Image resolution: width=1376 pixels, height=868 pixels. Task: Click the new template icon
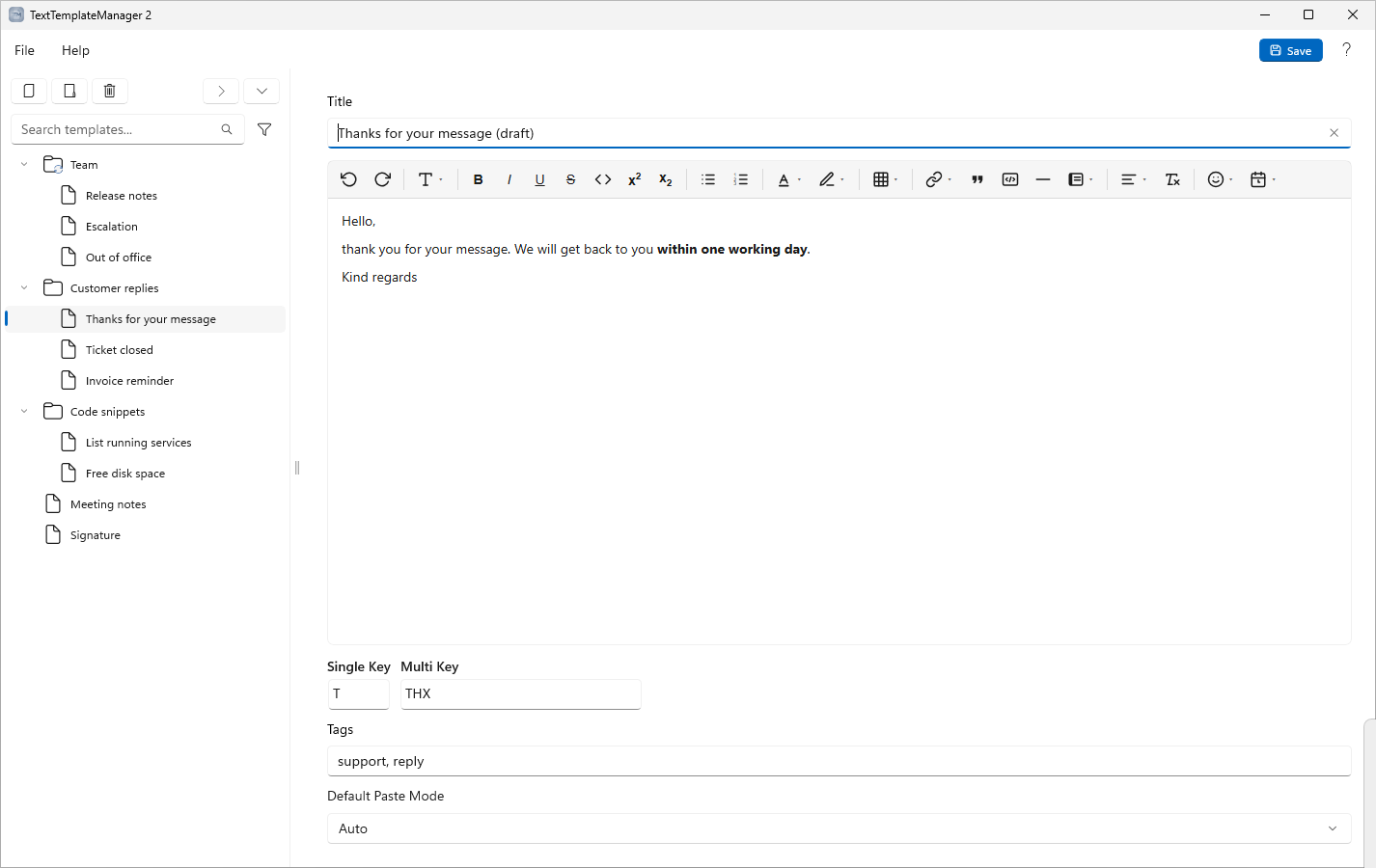[29, 91]
